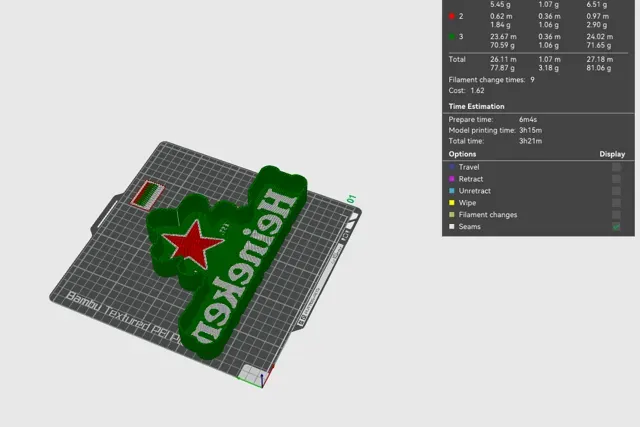Screen dimensions: 640x427
Task: Toggle the Unretract display checkbox
Action: (616, 191)
